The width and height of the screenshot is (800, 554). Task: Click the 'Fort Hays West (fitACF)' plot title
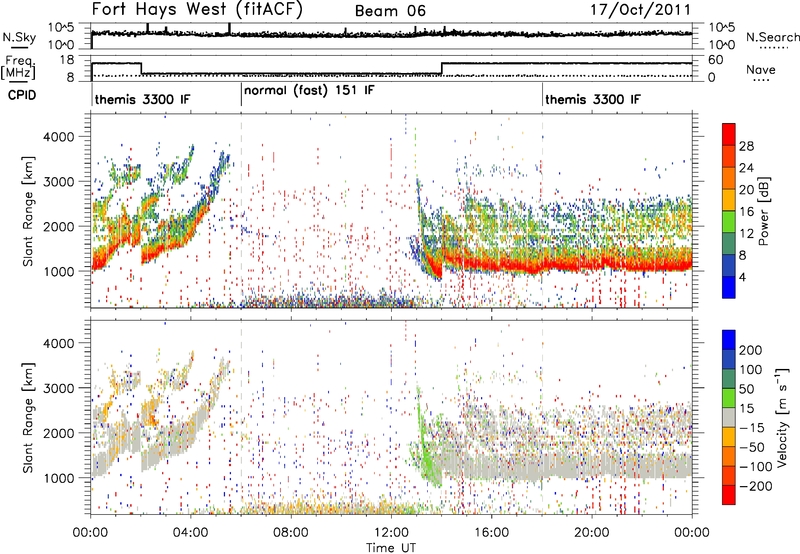pos(197,9)
